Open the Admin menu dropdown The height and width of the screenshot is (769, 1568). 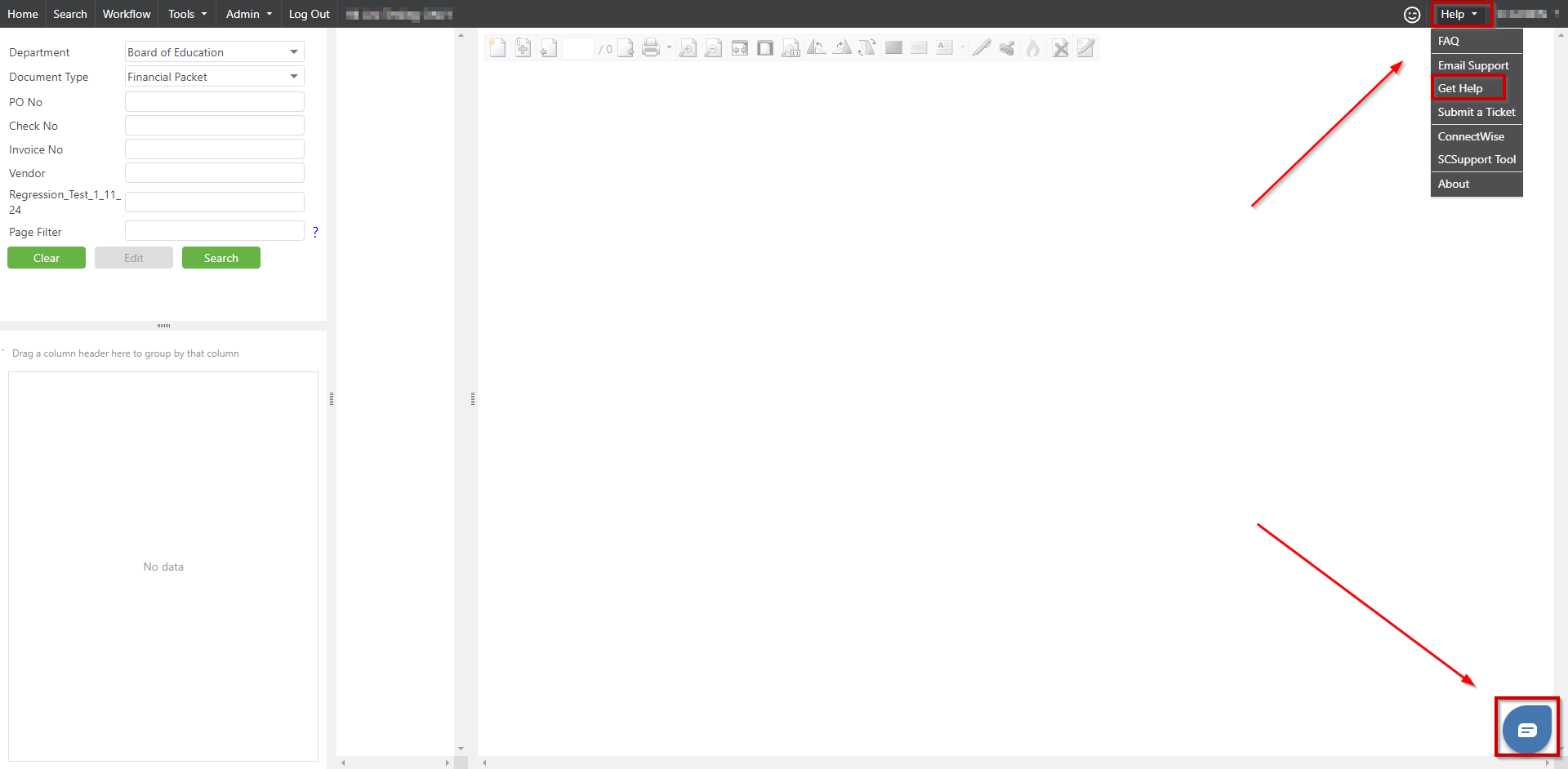pos(248,14)
